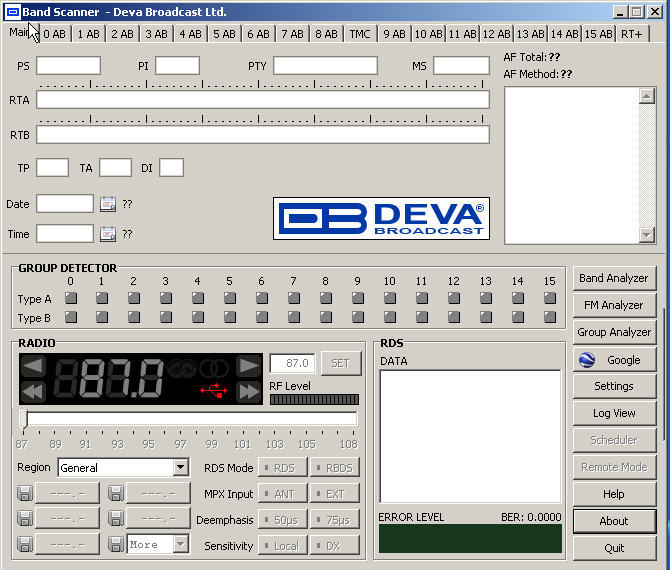Viewport: 670px width, 570px height.
Task: Click the Quit button
Action: 614,548
